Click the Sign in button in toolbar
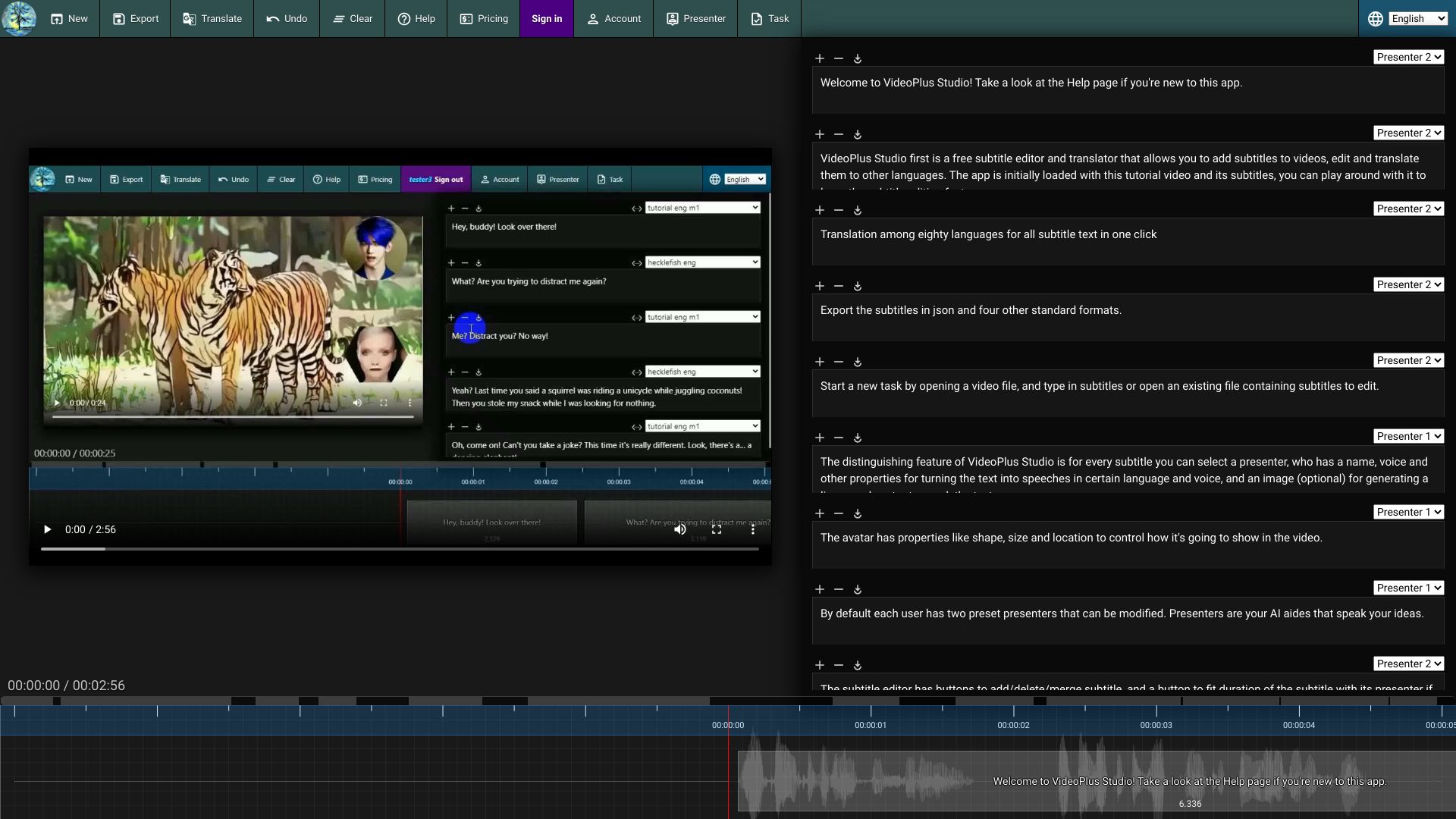The width and height of the screenshot is (1456, 819). pyautogui.click(x=546, y=18)
